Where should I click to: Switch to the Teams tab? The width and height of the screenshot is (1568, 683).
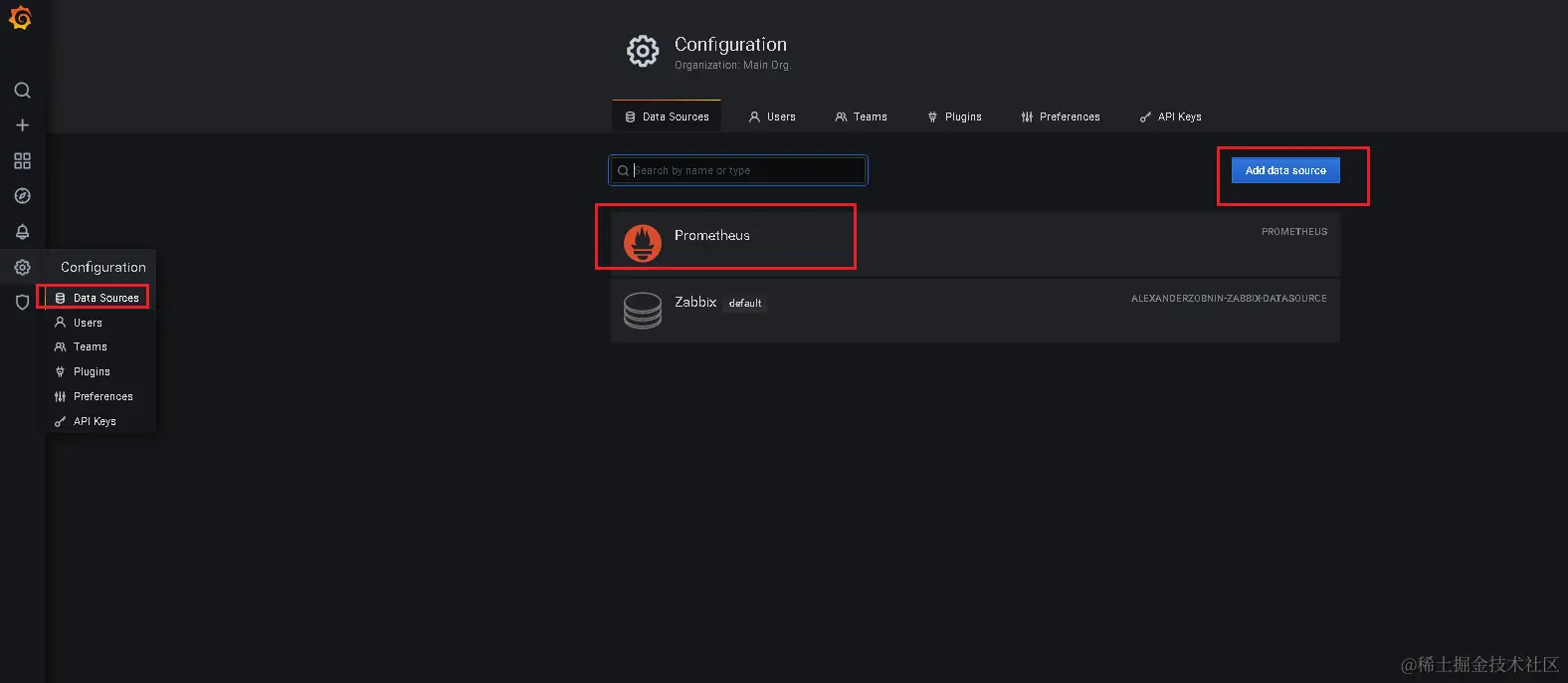pos(862,116)
